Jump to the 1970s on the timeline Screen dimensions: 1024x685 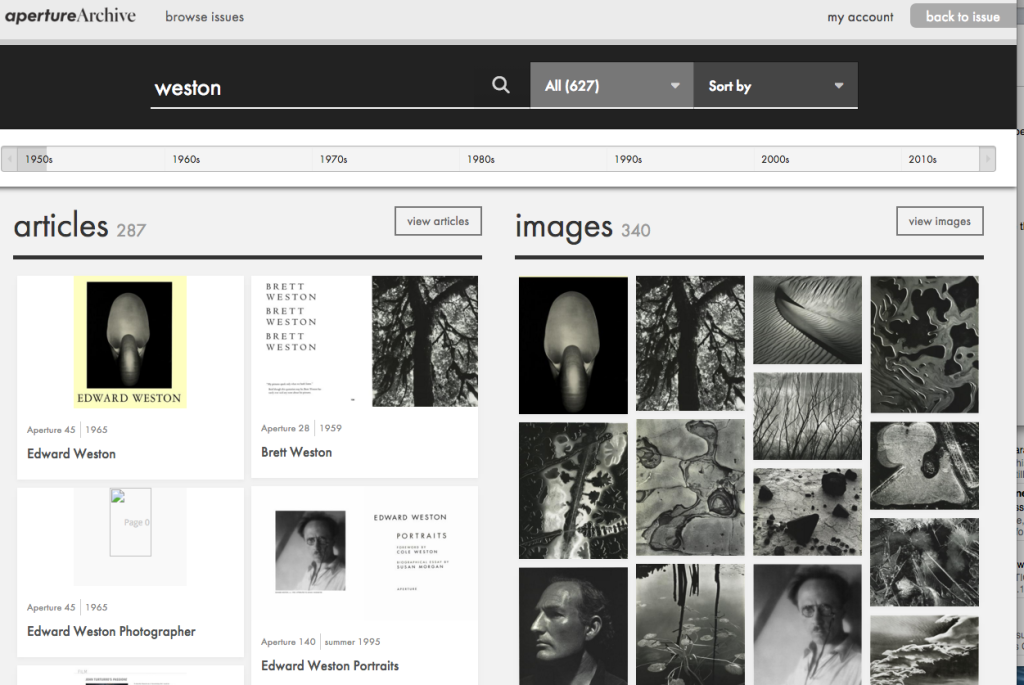(x=333, y=159)
